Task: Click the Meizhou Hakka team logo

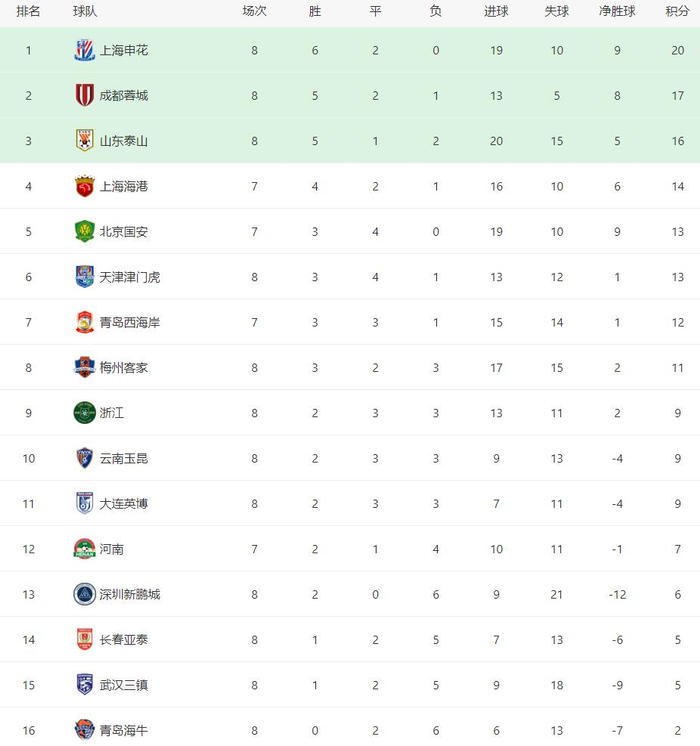Action: pyautogui.click(x=85, y=367)
